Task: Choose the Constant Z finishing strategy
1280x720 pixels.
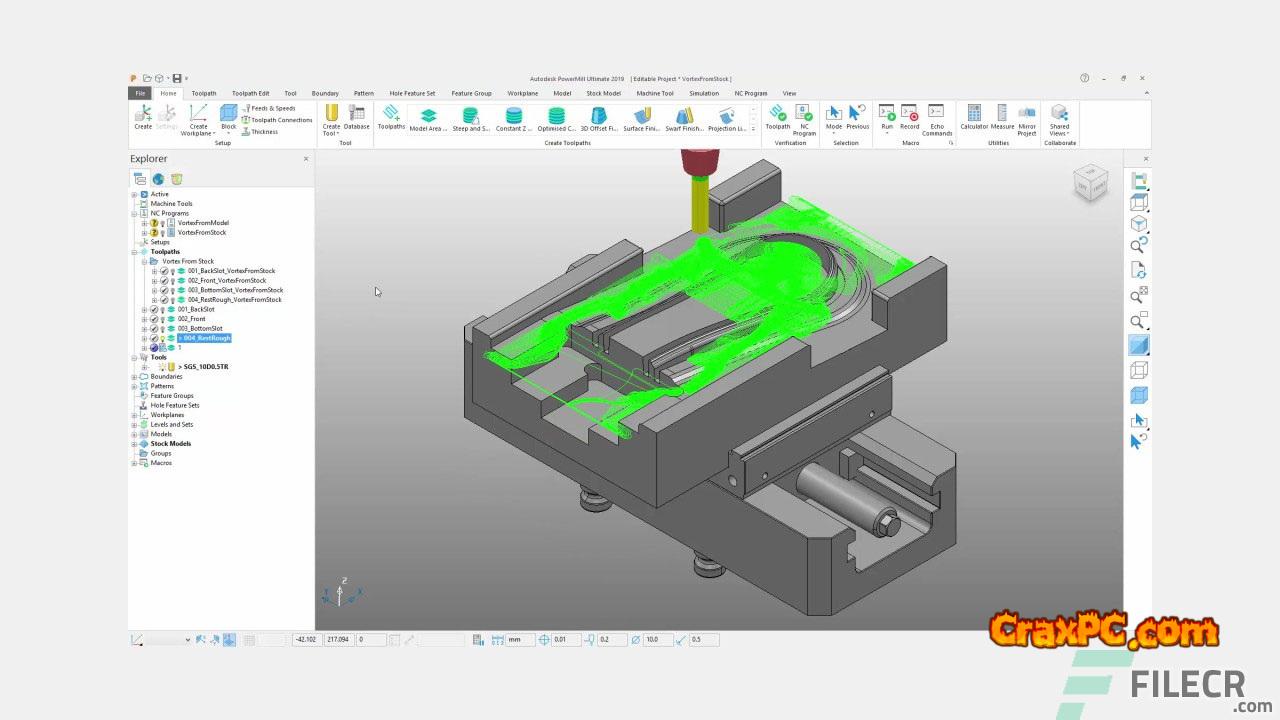Action: click(513, 118)
